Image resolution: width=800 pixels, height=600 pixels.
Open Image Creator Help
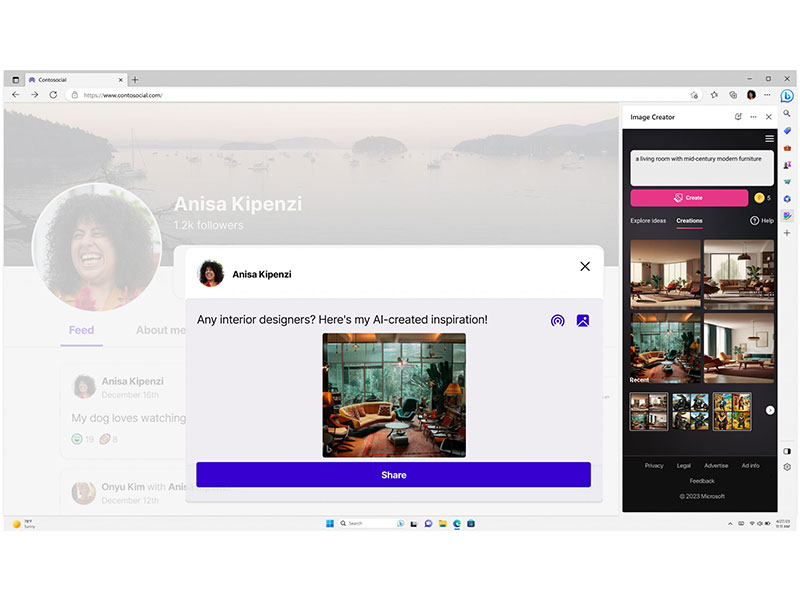(762, 221)
